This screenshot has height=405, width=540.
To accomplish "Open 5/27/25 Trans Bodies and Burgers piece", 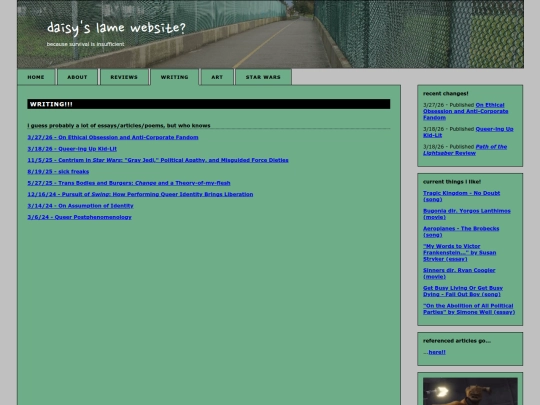I will 129,183.
